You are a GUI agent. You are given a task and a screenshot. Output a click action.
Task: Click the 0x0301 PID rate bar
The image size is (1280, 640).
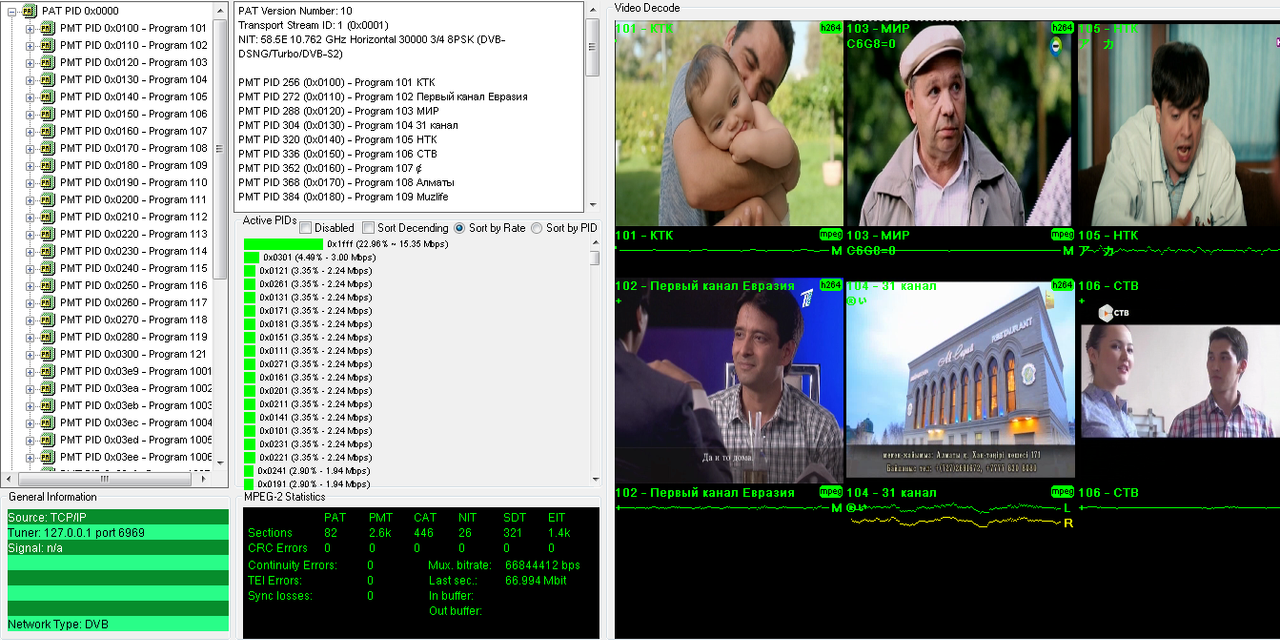tap(251, 257)
